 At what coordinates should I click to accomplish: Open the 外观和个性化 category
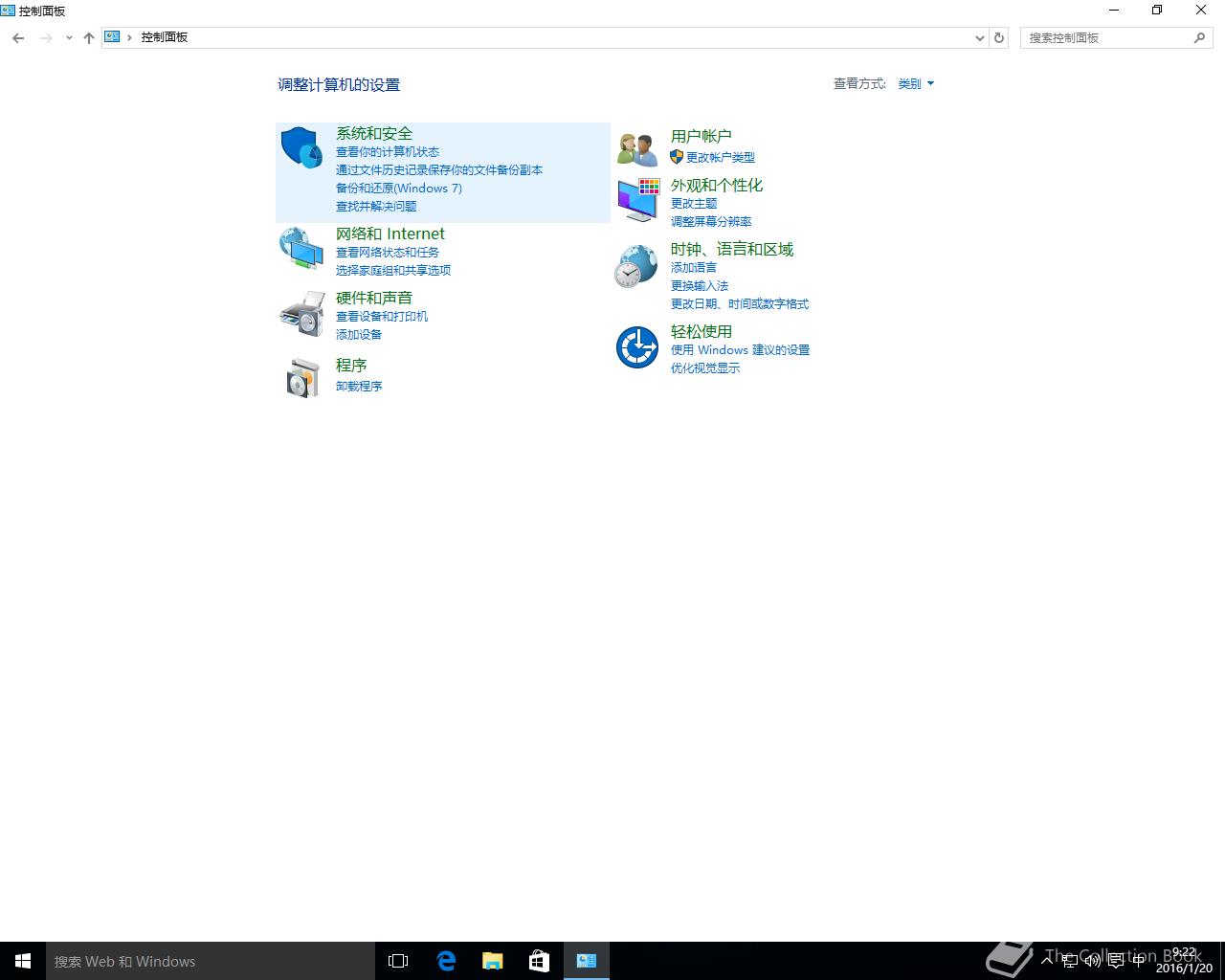click(x=717, y=185)
